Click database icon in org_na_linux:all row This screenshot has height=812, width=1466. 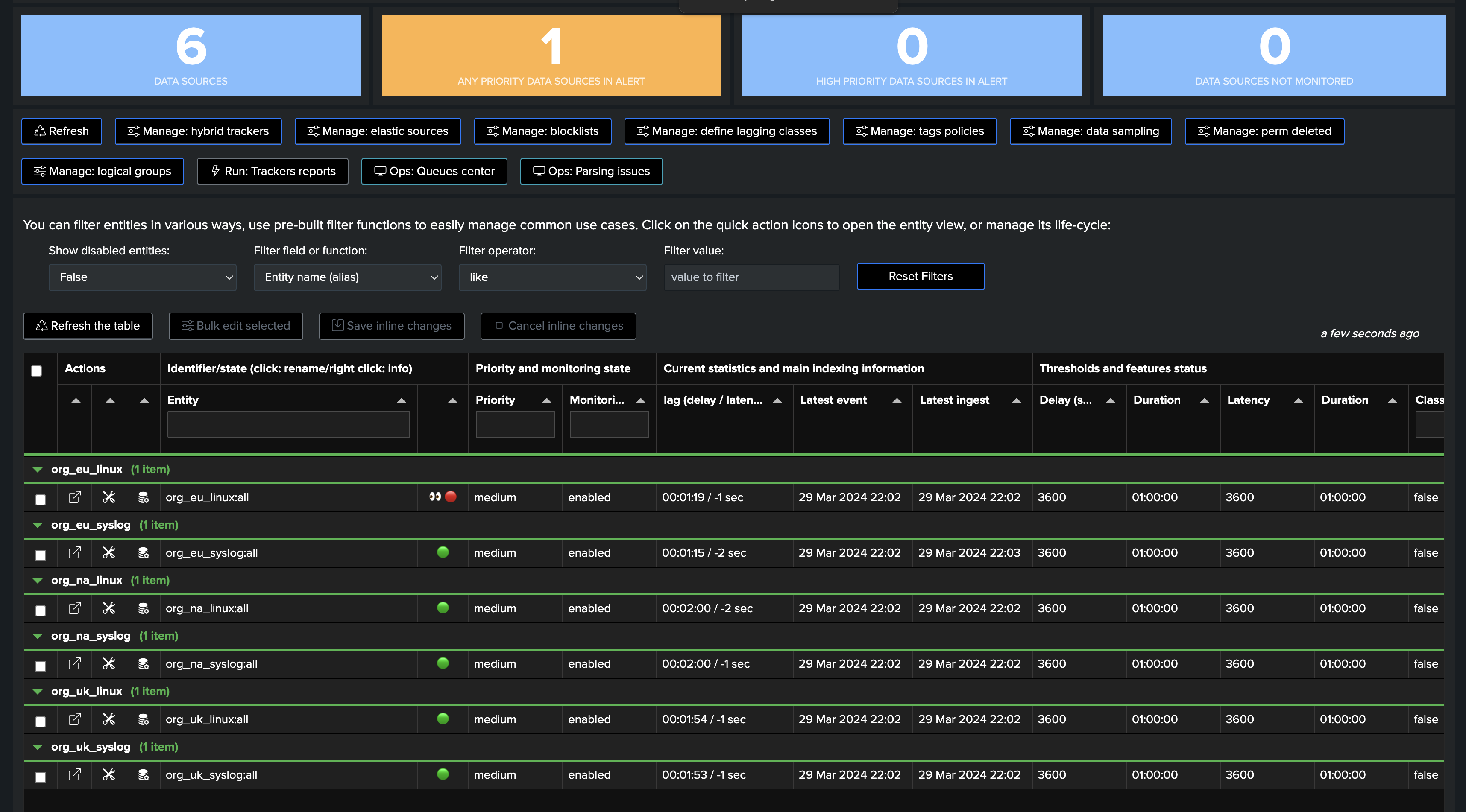pos(144,608)
